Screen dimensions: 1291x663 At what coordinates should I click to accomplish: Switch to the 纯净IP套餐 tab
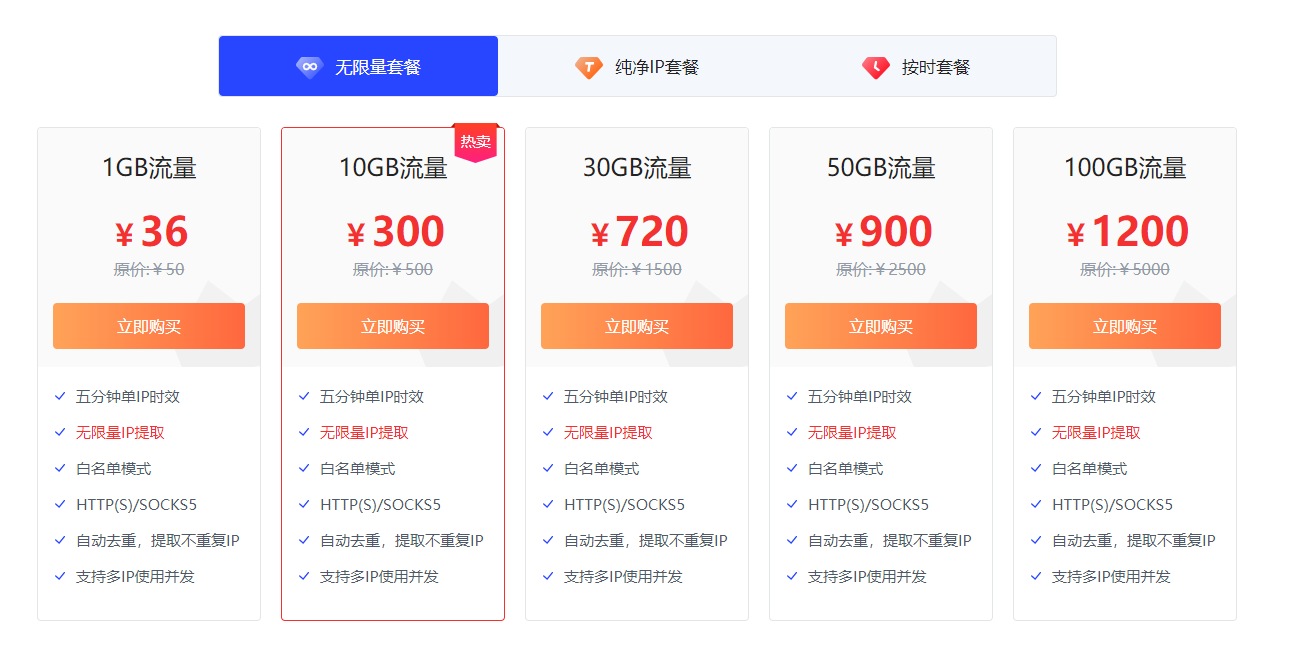pyautogui.click(x=637, y=66)
